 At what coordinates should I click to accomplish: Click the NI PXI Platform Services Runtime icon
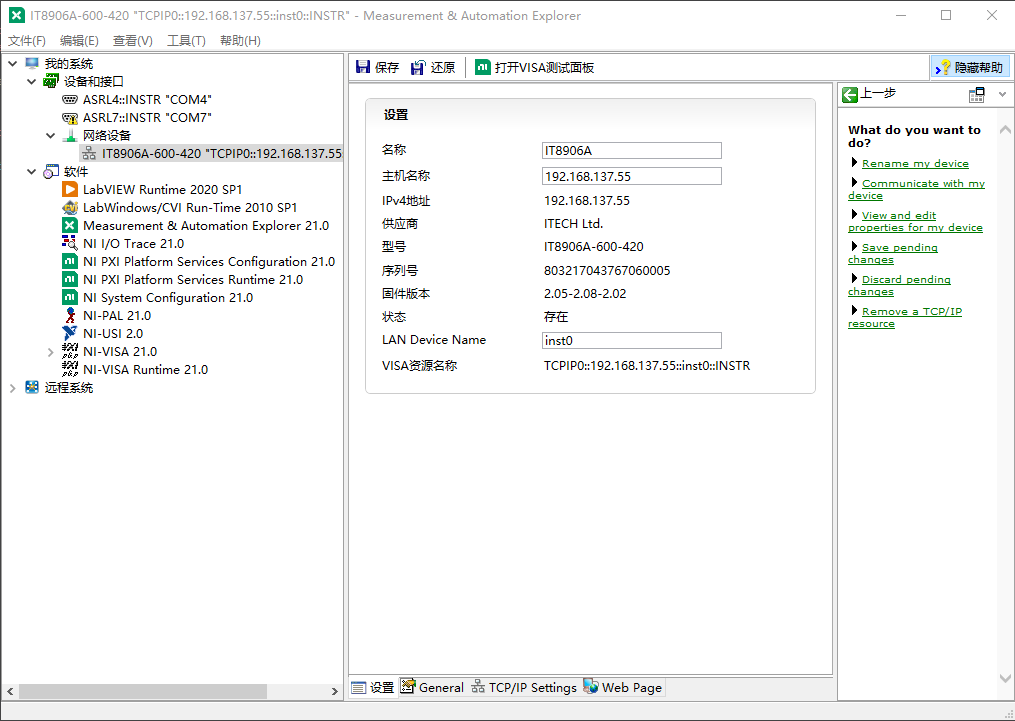70,280
